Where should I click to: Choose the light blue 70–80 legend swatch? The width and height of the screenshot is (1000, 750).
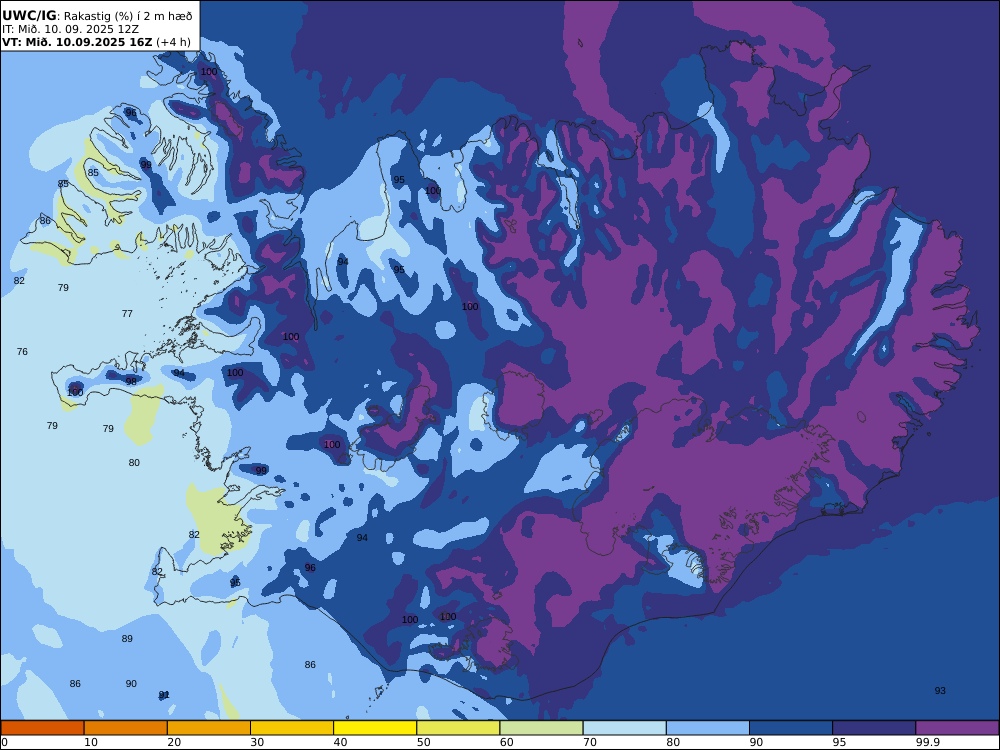624,728
